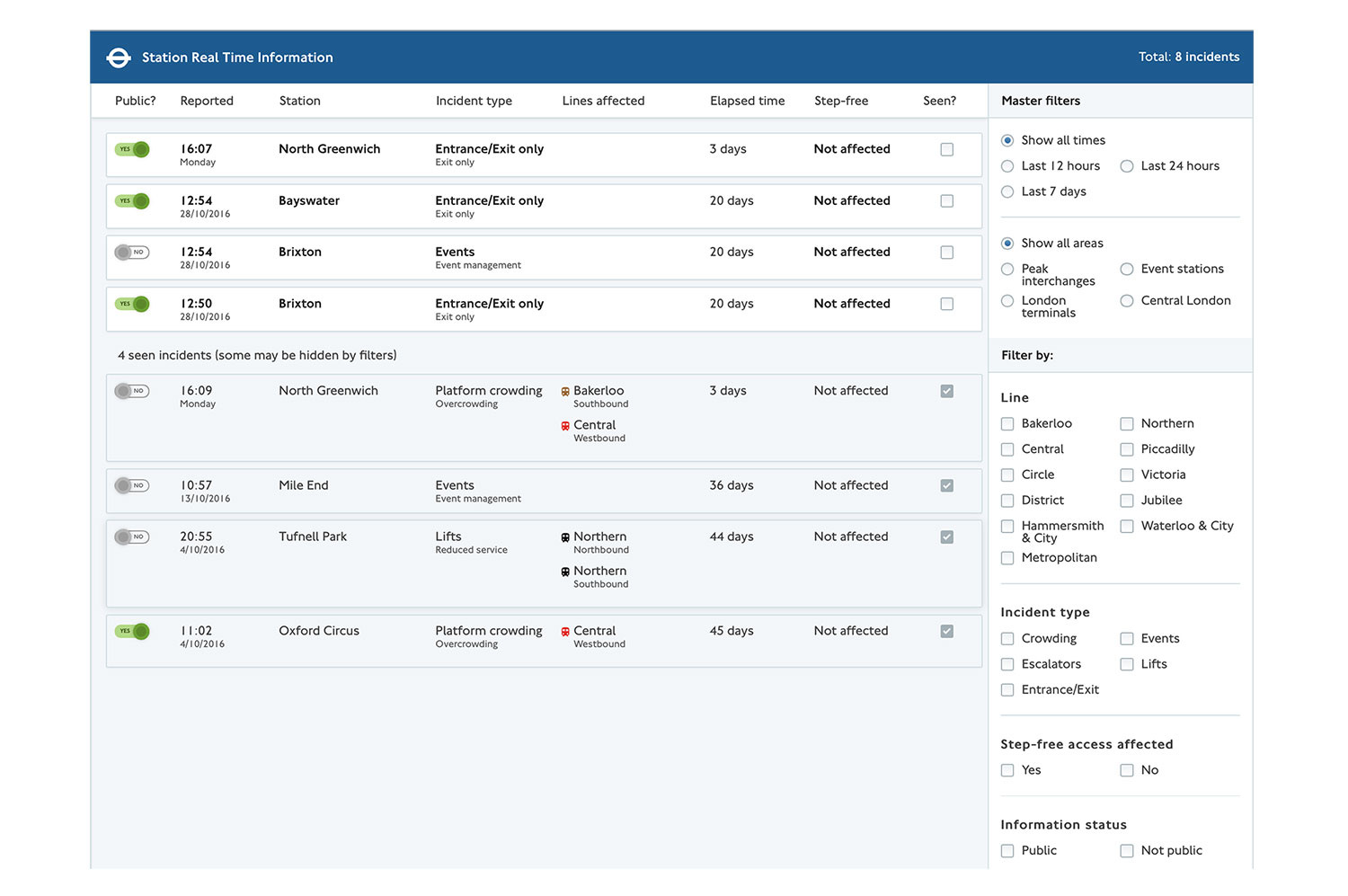The width and height of the screenshot is (1348, 896).
Task: Click the TfL roundel logo in header
Action: point(118,57)
